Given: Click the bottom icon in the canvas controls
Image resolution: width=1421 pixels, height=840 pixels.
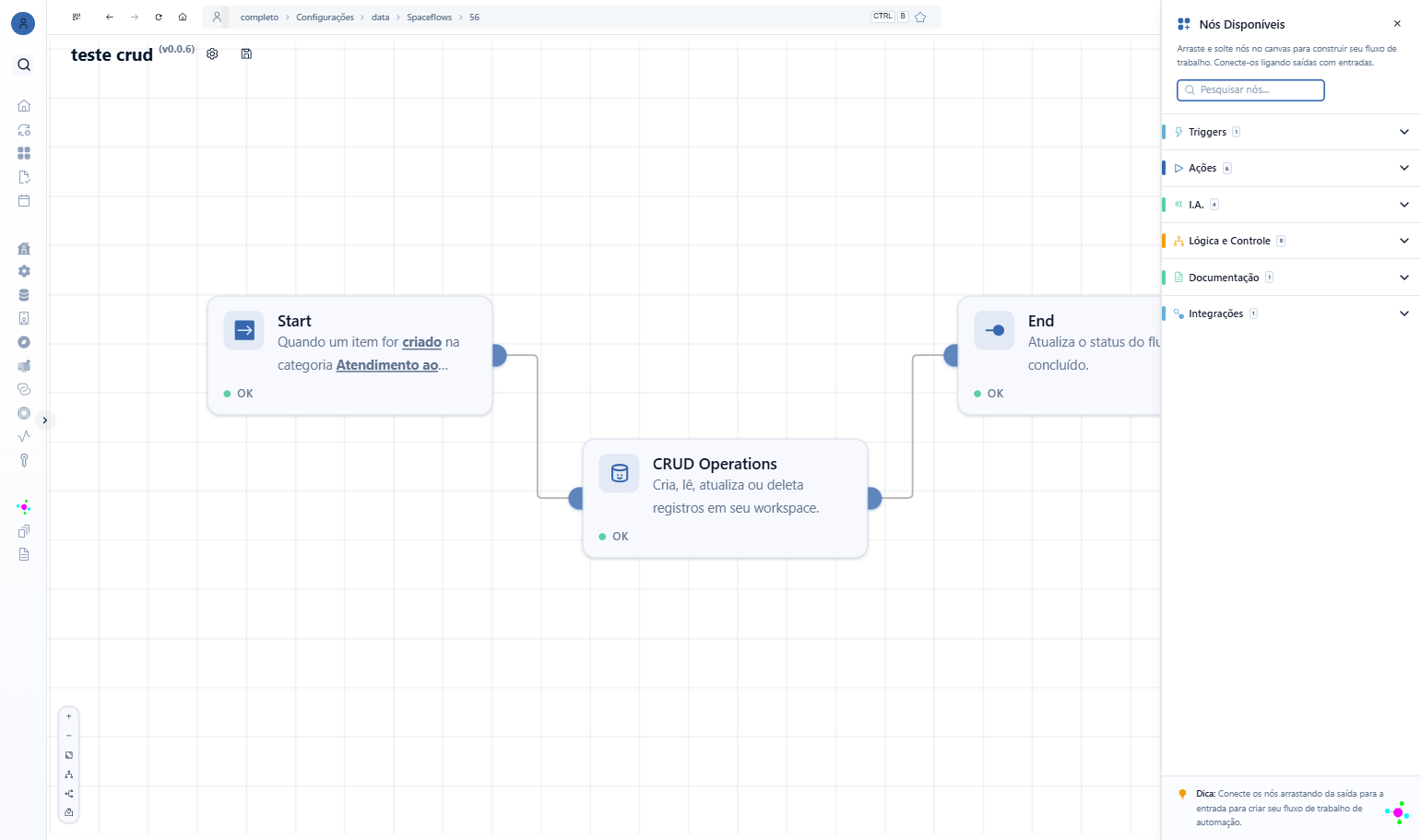Looking at the screenshot, I should click(68, 812).
